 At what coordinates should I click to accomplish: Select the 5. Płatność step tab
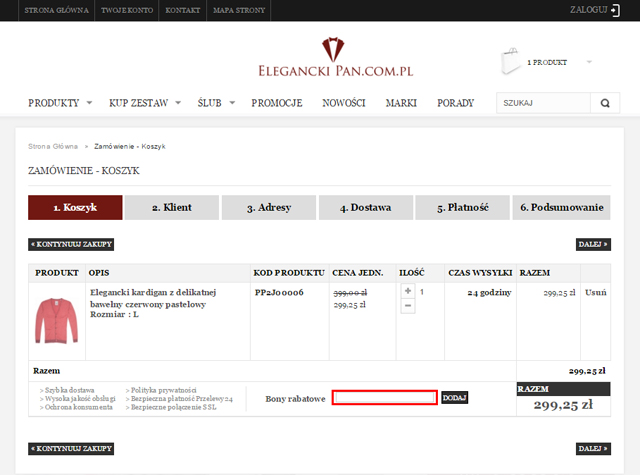pos(462,207)
